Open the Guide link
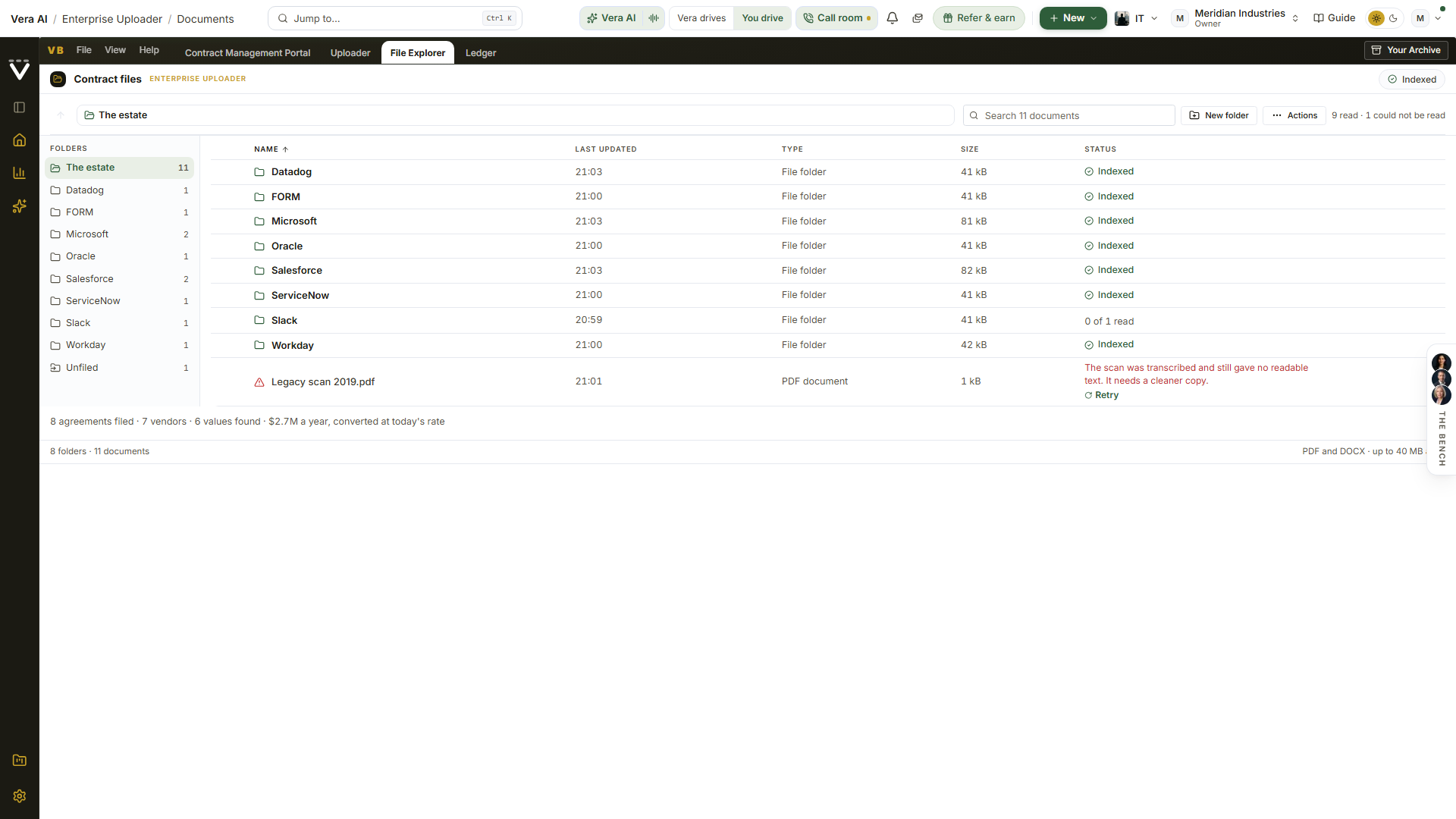Screen dimensions: 1456x819 point(1335,18)
